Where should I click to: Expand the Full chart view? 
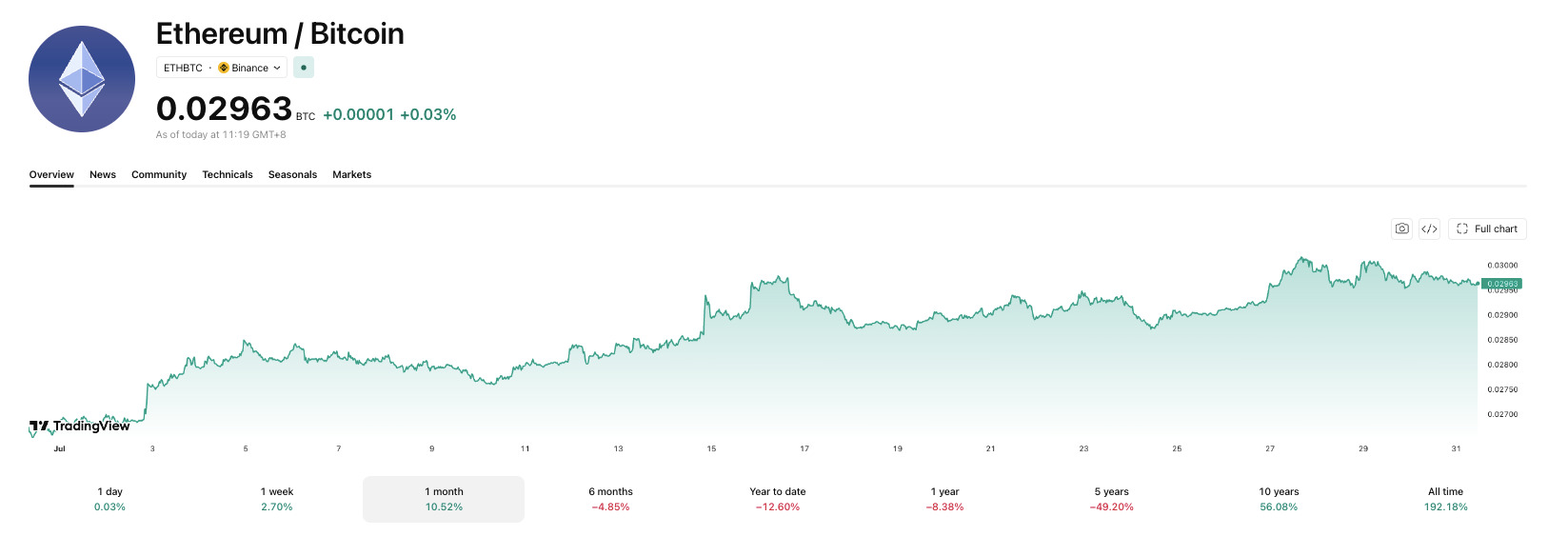(1487, 228)
